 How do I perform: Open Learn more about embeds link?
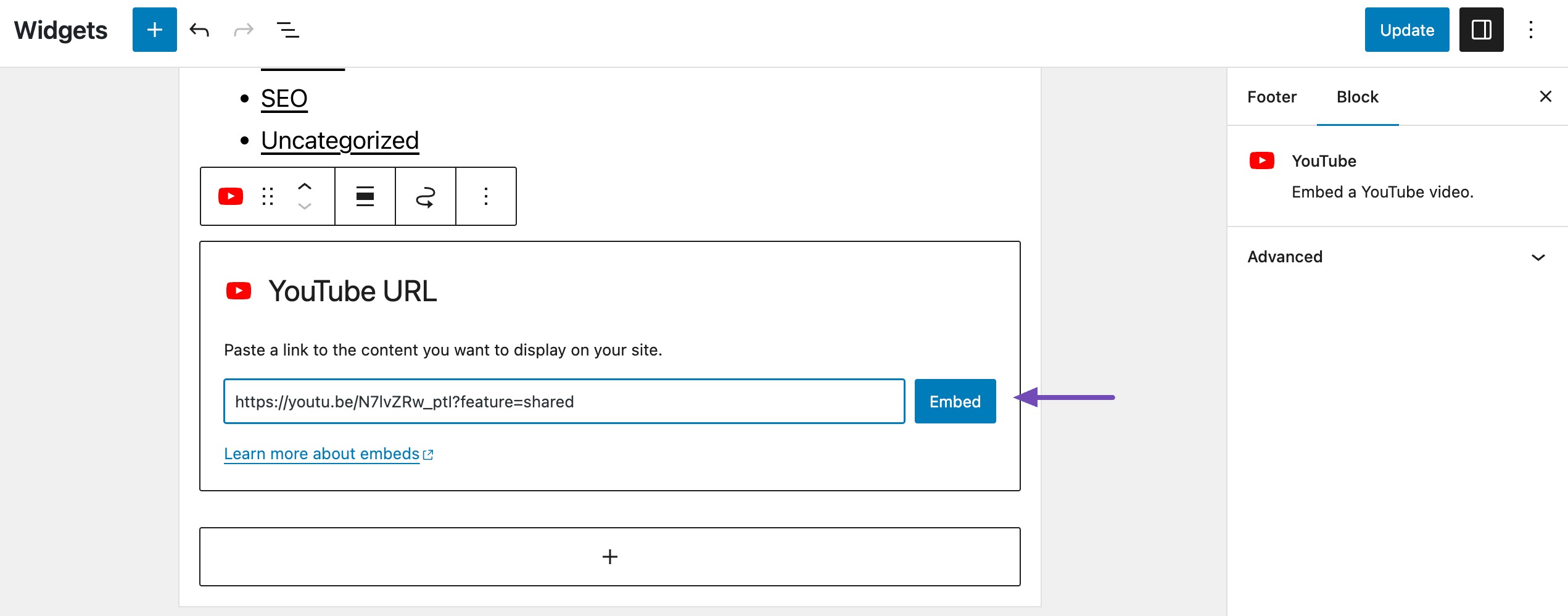click(x=328, y=454)
